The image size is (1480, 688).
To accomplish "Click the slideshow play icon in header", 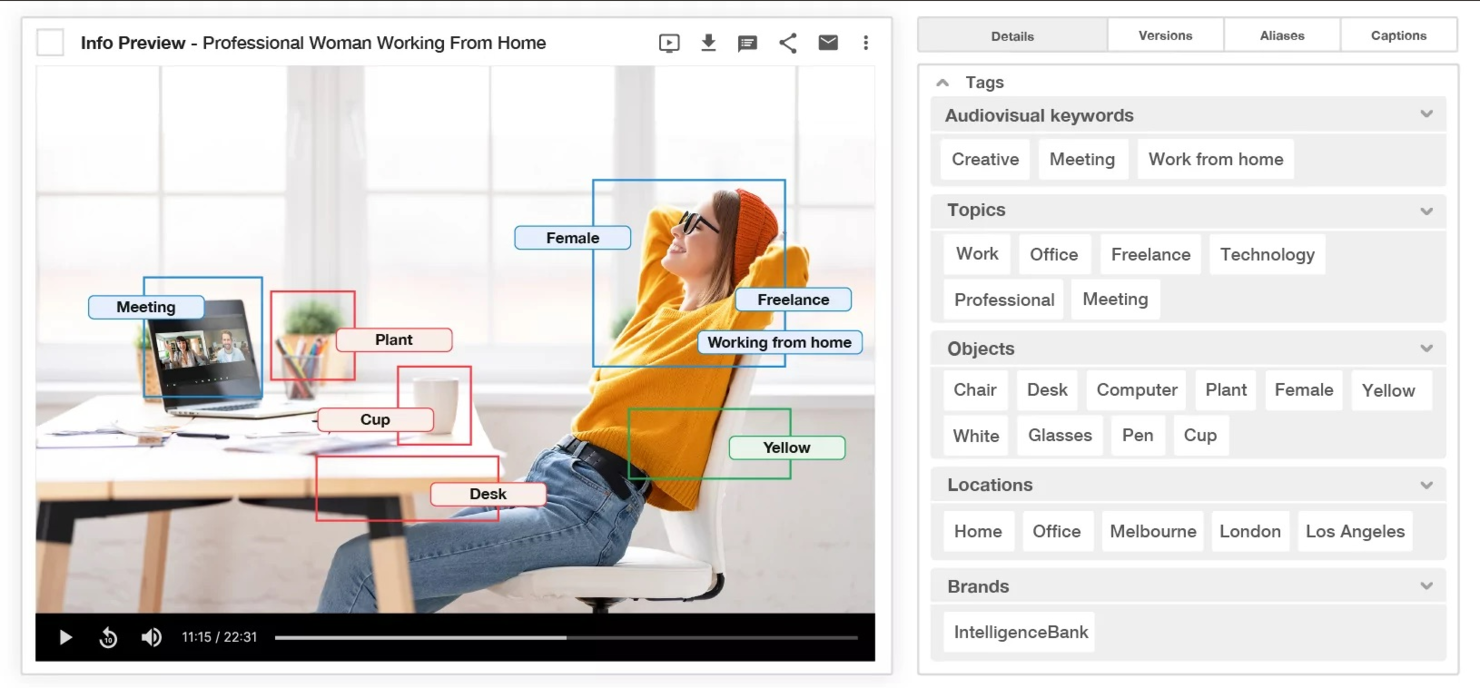I will 669,43.
